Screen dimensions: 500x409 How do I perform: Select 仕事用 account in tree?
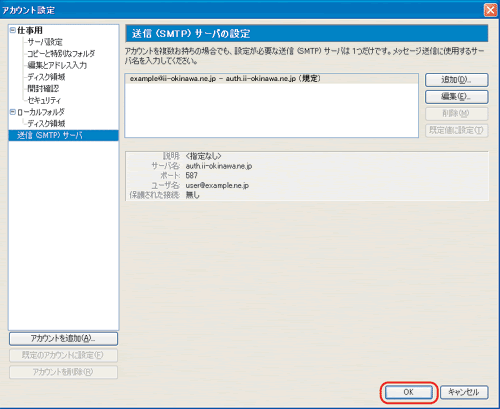coord(30,30)
